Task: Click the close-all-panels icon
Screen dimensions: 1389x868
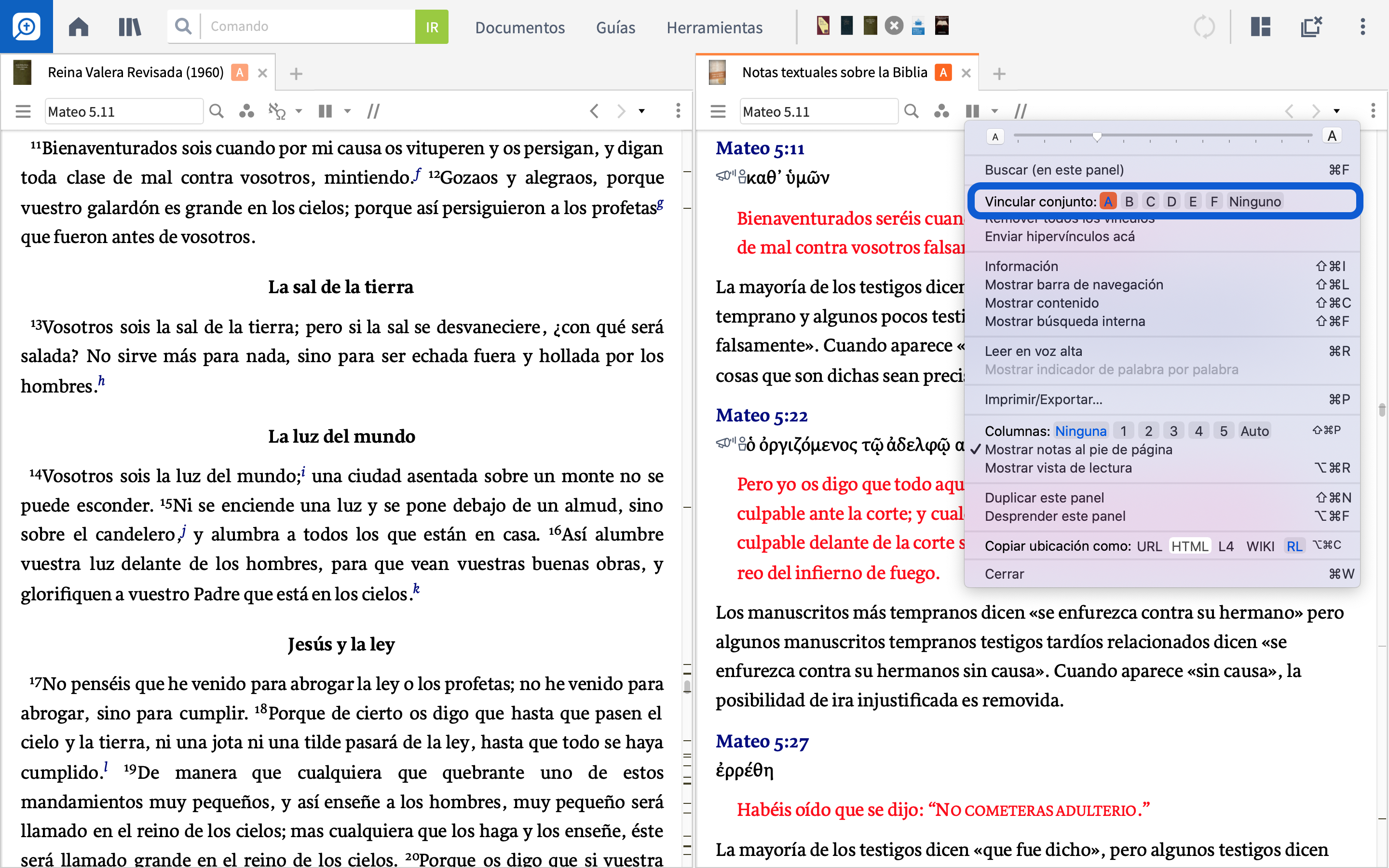Action: (x=1311, y=27)
